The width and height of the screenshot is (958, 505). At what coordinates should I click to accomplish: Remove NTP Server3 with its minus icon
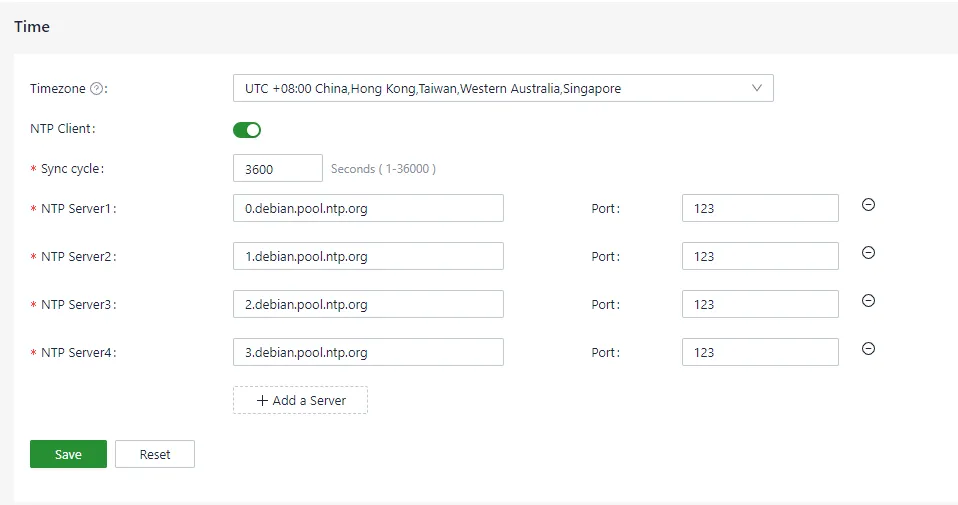click(x=868, y=300)
